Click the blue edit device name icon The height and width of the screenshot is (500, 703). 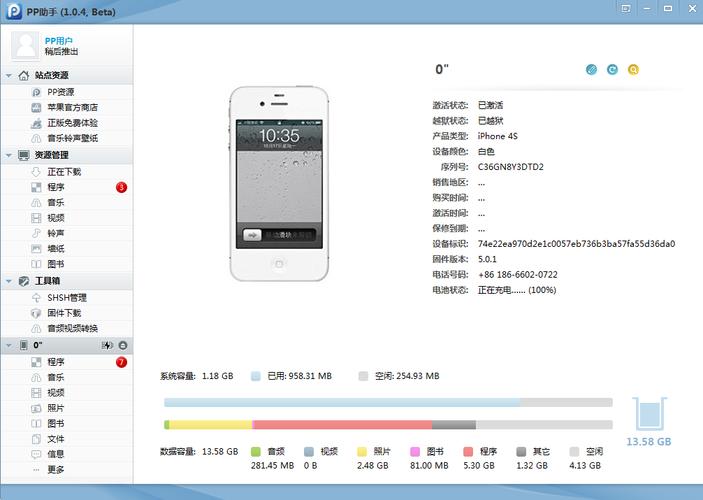pyautogui.click(x=591, y=70)
